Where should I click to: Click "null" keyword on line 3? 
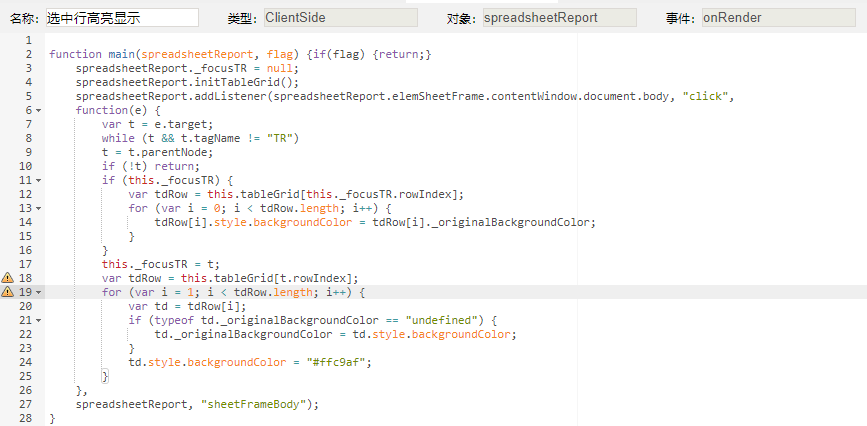pos(280,69)
